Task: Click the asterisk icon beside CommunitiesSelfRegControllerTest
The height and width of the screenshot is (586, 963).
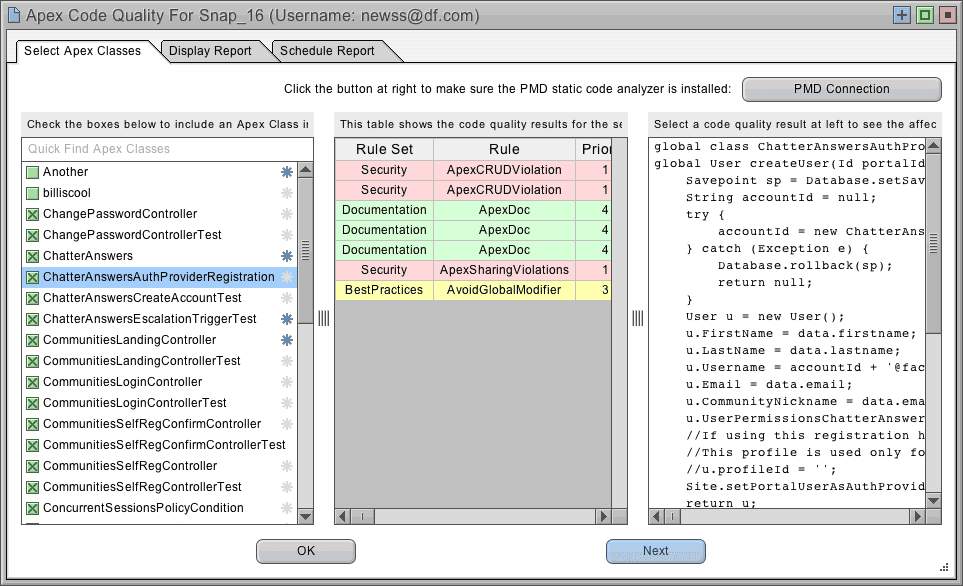Action: [287, 486]
